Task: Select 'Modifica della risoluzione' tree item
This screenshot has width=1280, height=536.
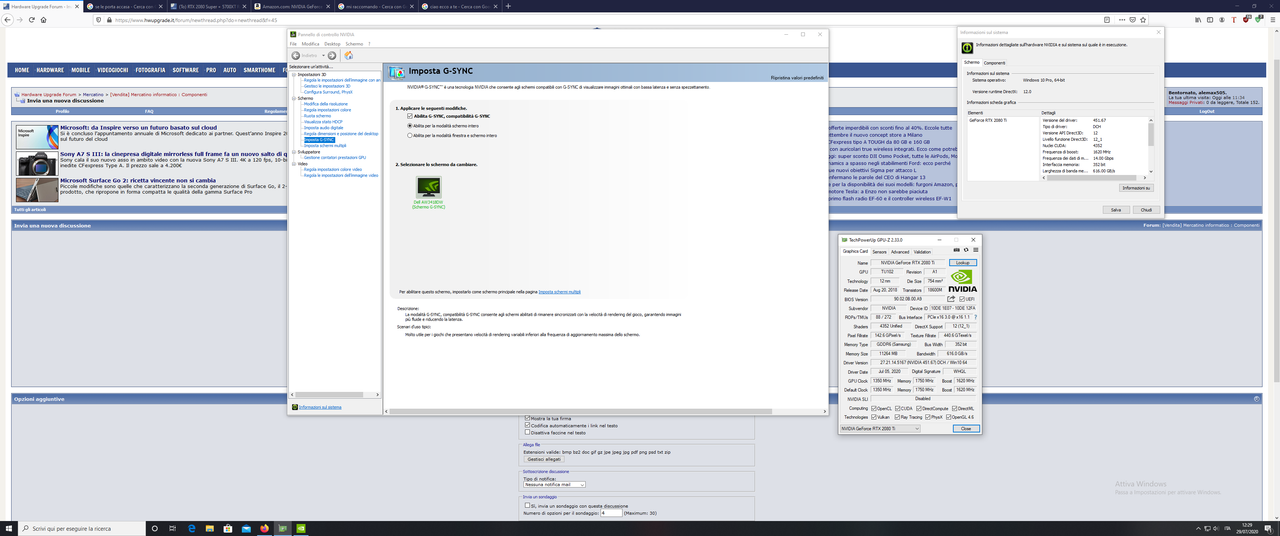Action: pos(326,104)
